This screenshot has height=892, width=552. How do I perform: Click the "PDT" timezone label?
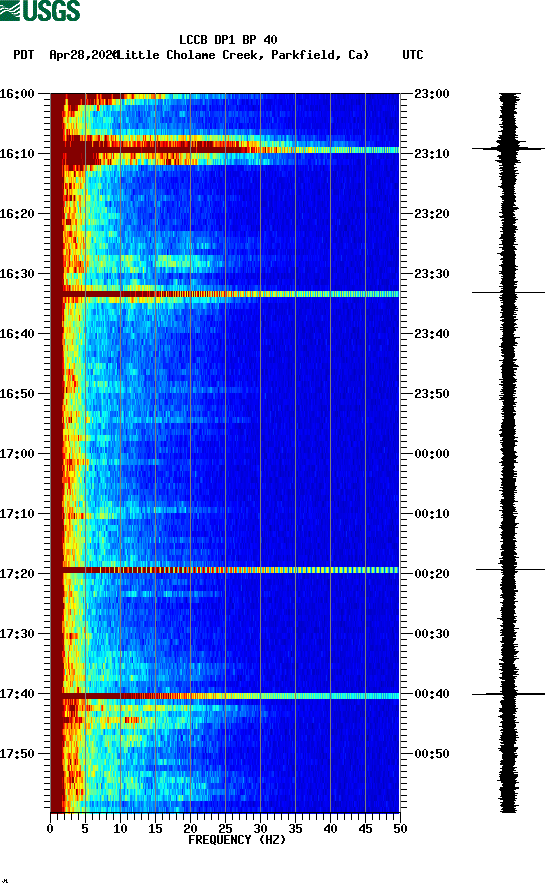tap(24, 55)
